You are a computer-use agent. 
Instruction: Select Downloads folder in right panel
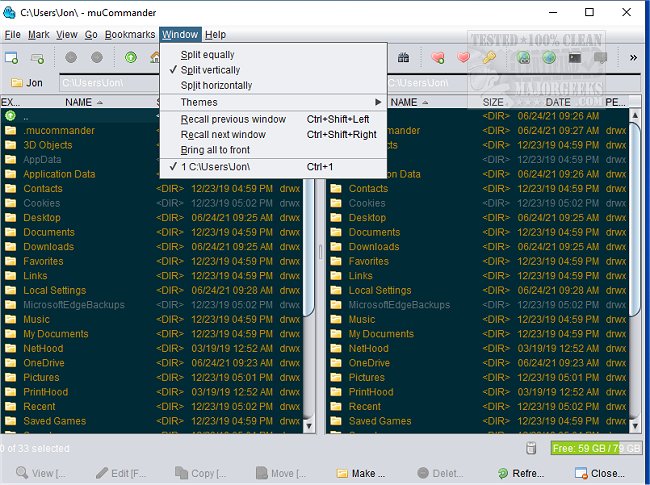click(373, 247)
